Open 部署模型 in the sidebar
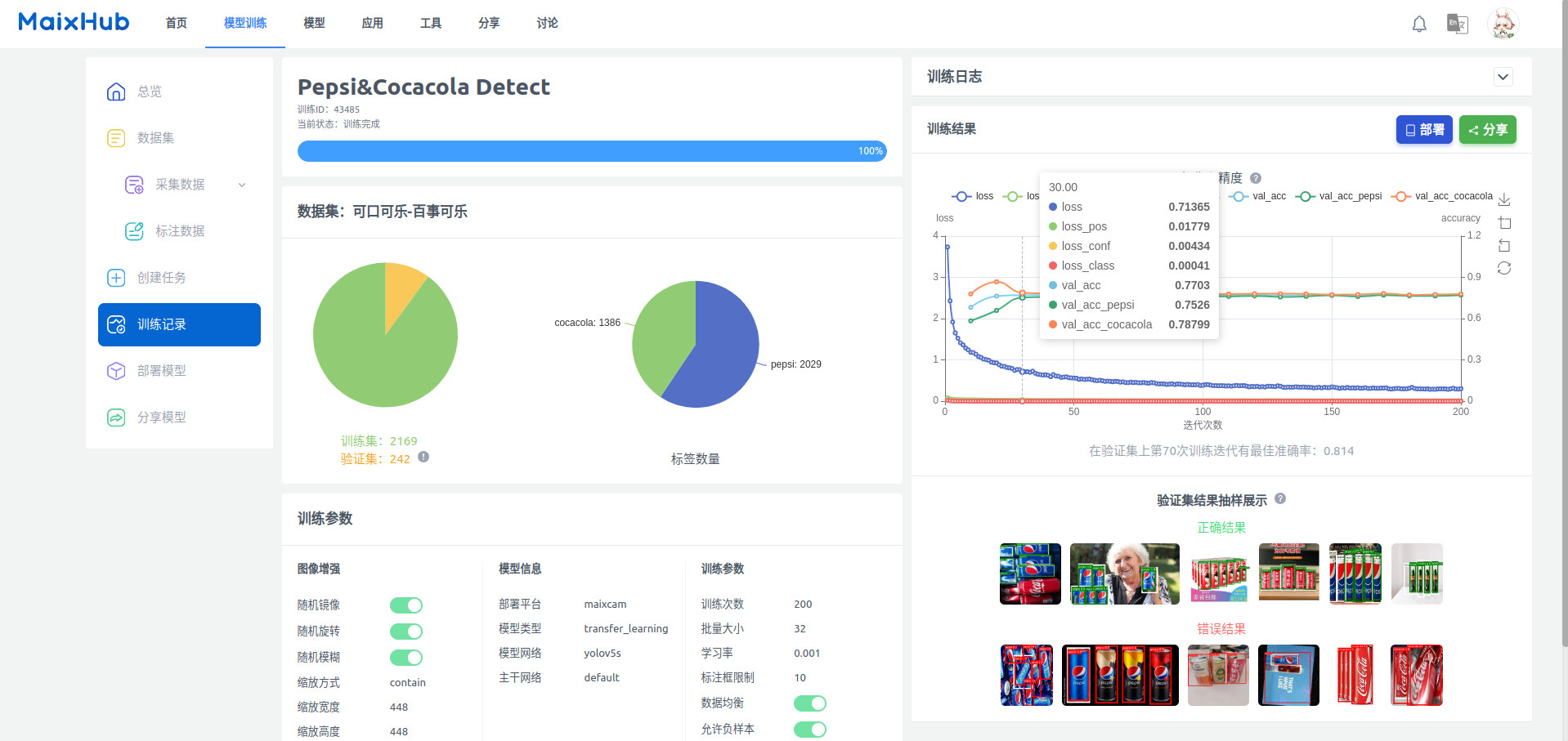Viewport: 1568px width, 741px height. click(x=179, y=371)
